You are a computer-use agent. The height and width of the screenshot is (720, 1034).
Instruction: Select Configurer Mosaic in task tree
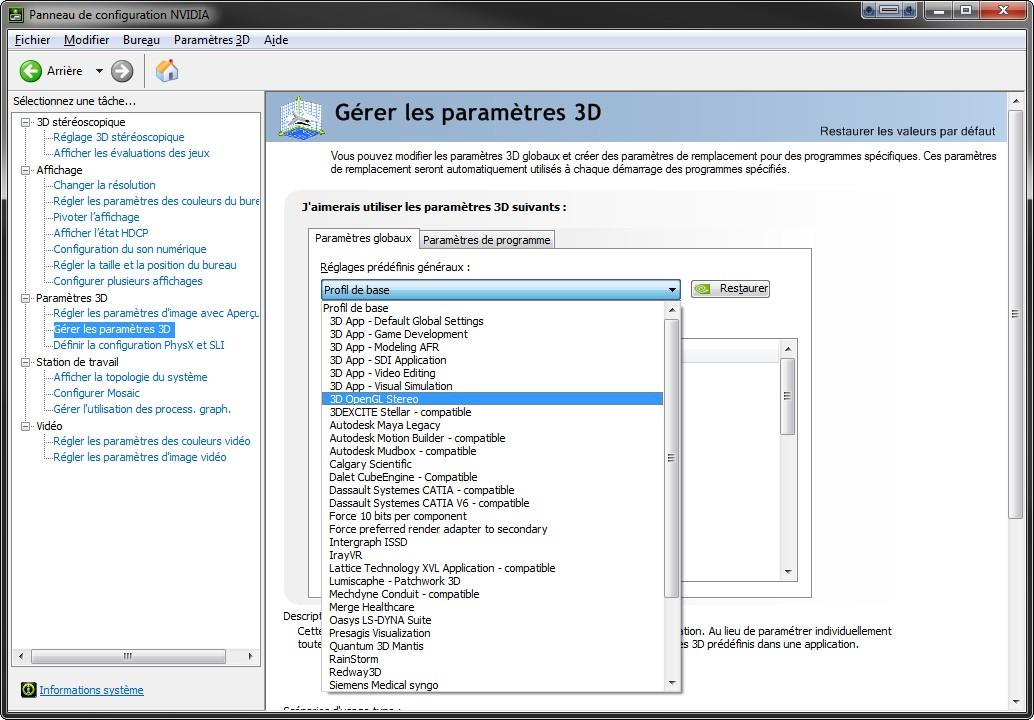96,393
